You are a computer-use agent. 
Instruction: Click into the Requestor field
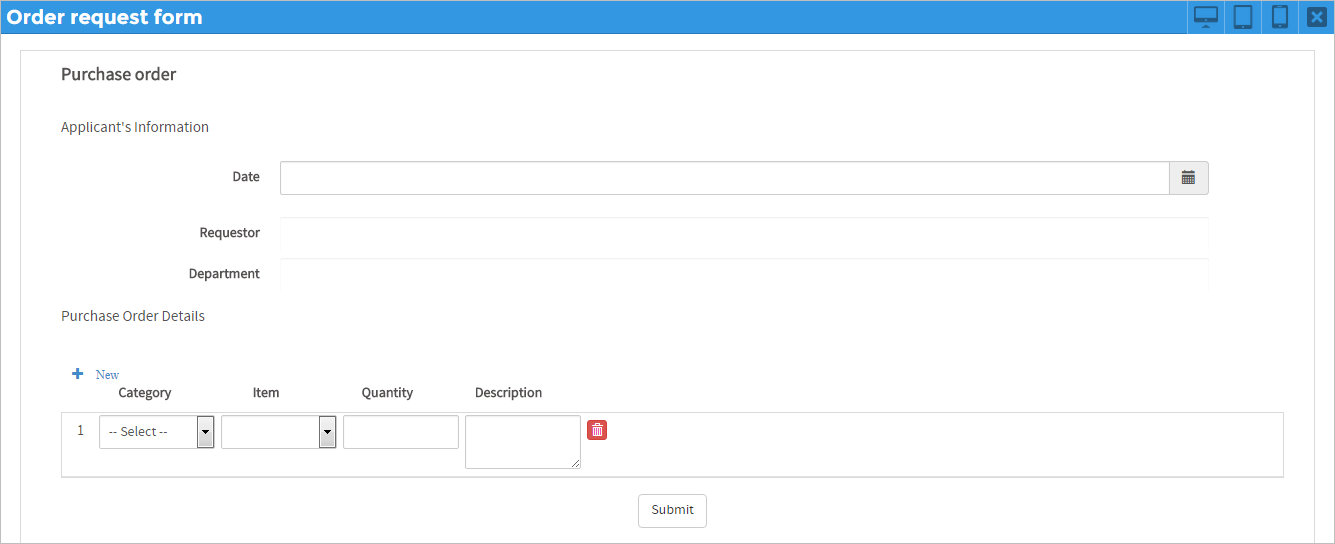click(744, 234)
